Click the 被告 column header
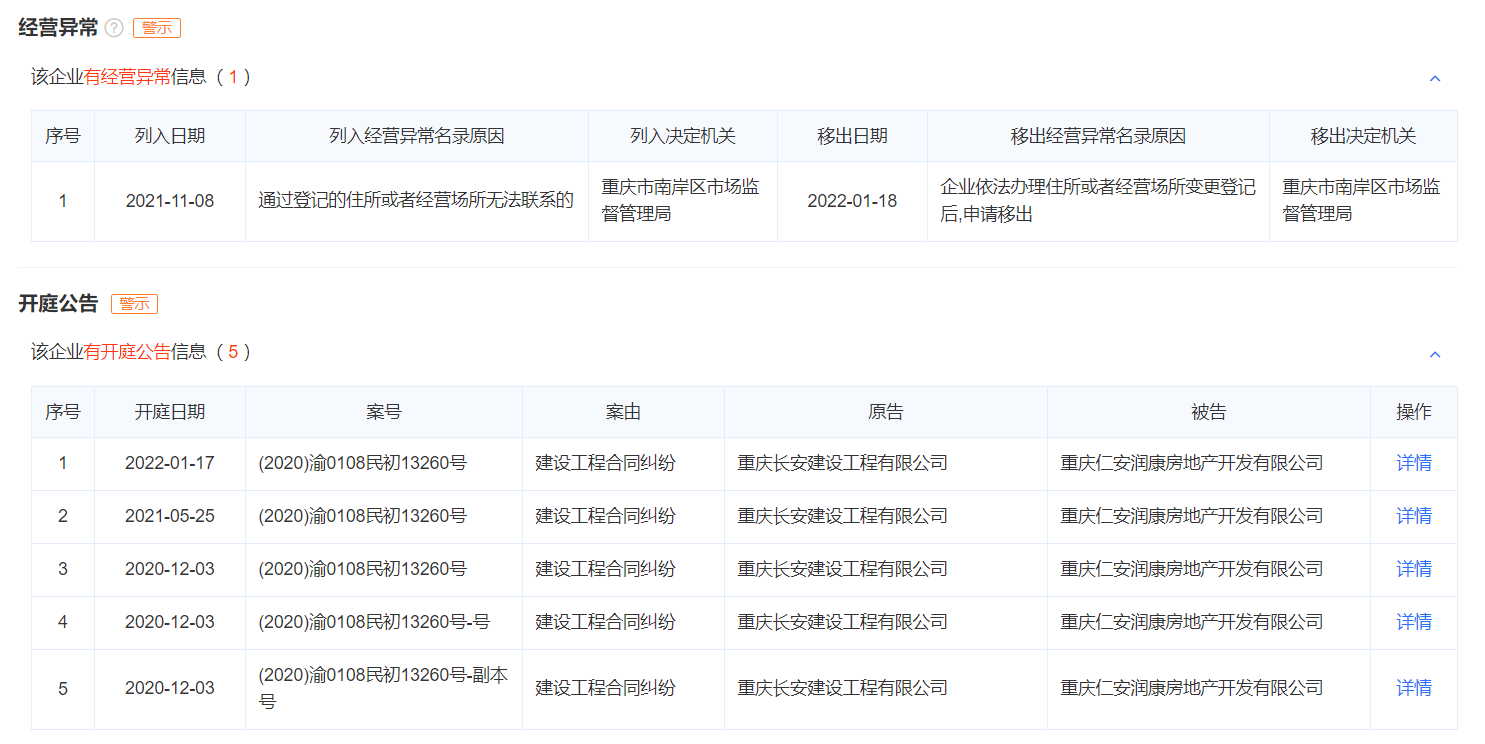The image size is (1485, 744). coord(1209,412)
